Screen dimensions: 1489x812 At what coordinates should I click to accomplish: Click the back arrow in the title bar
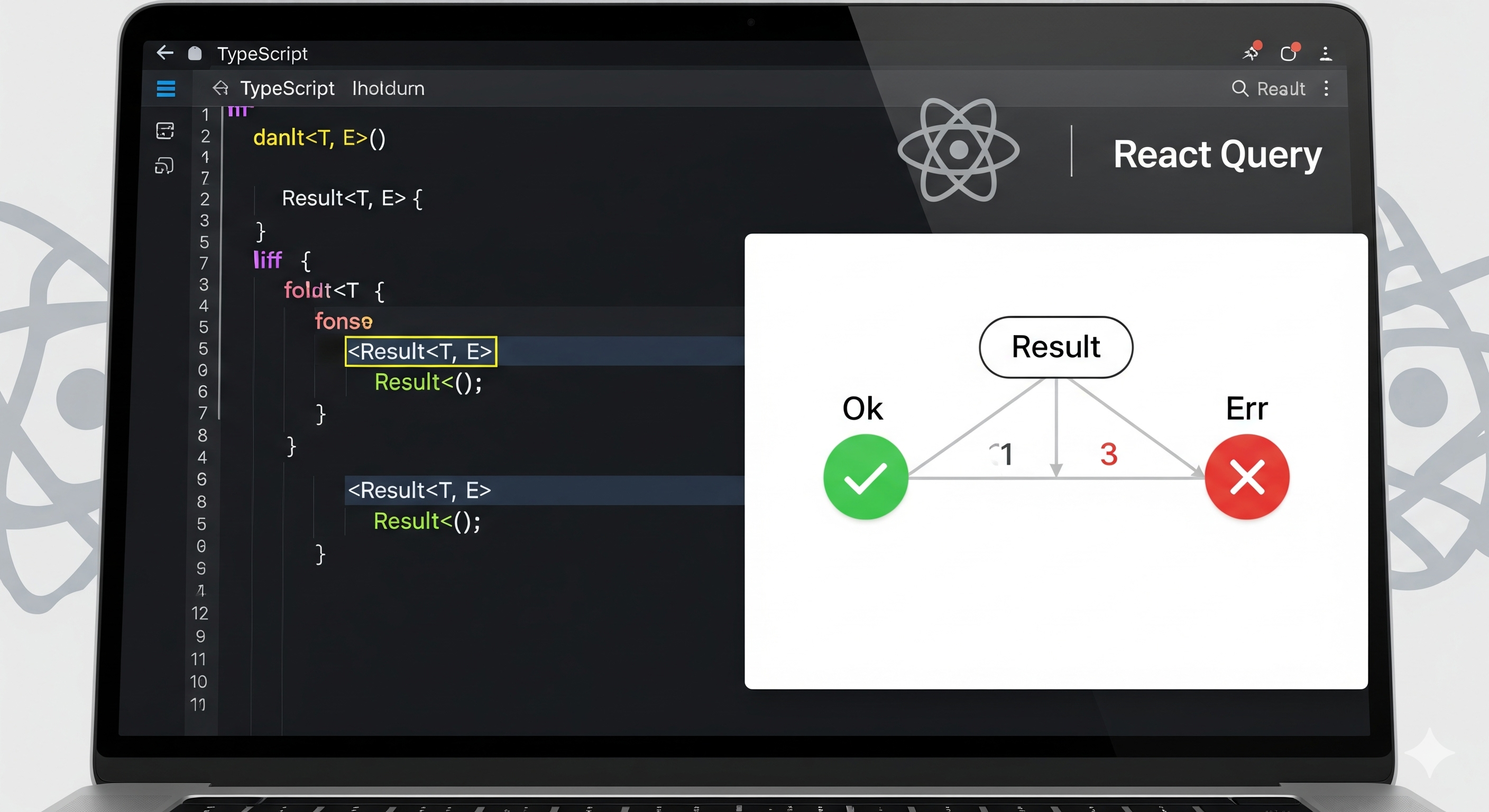165,53
